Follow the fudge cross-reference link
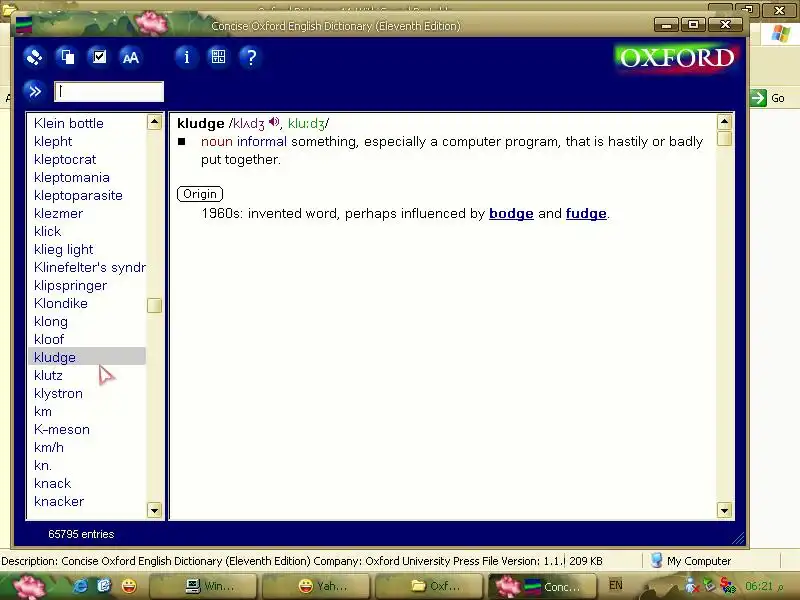800x600 pixels. click(586, 213)
